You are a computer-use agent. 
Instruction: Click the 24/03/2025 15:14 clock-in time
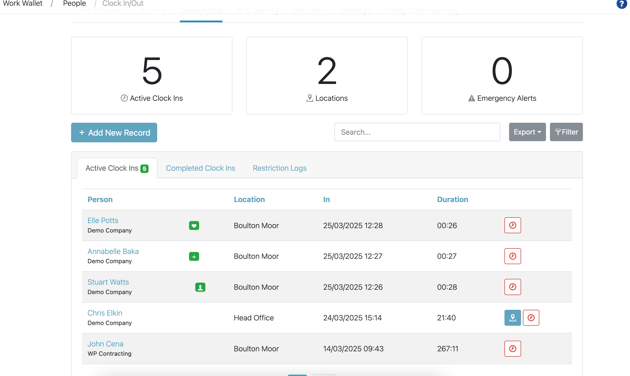pos(352,318)
